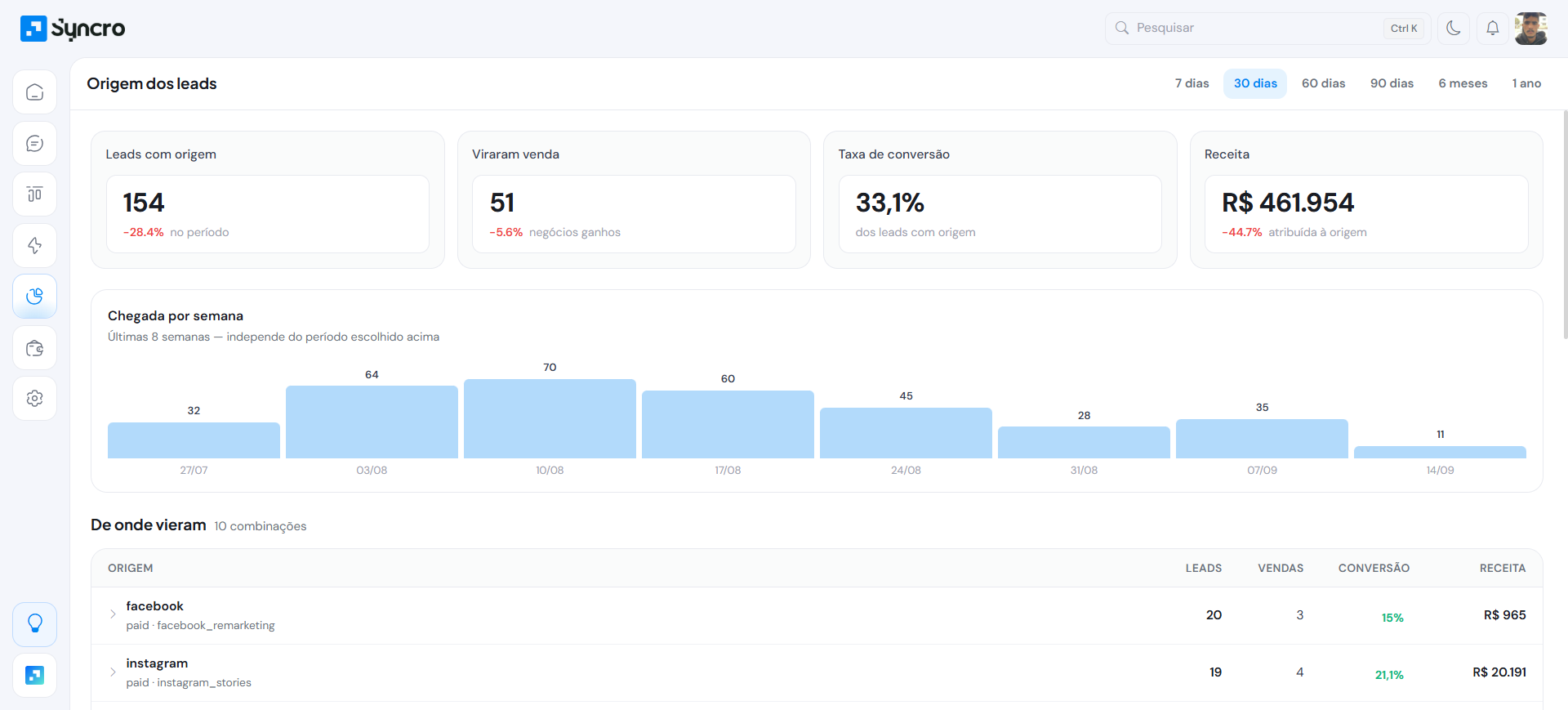
Task: Click the VENDAS column header
Action: (x=1281, y=568)
